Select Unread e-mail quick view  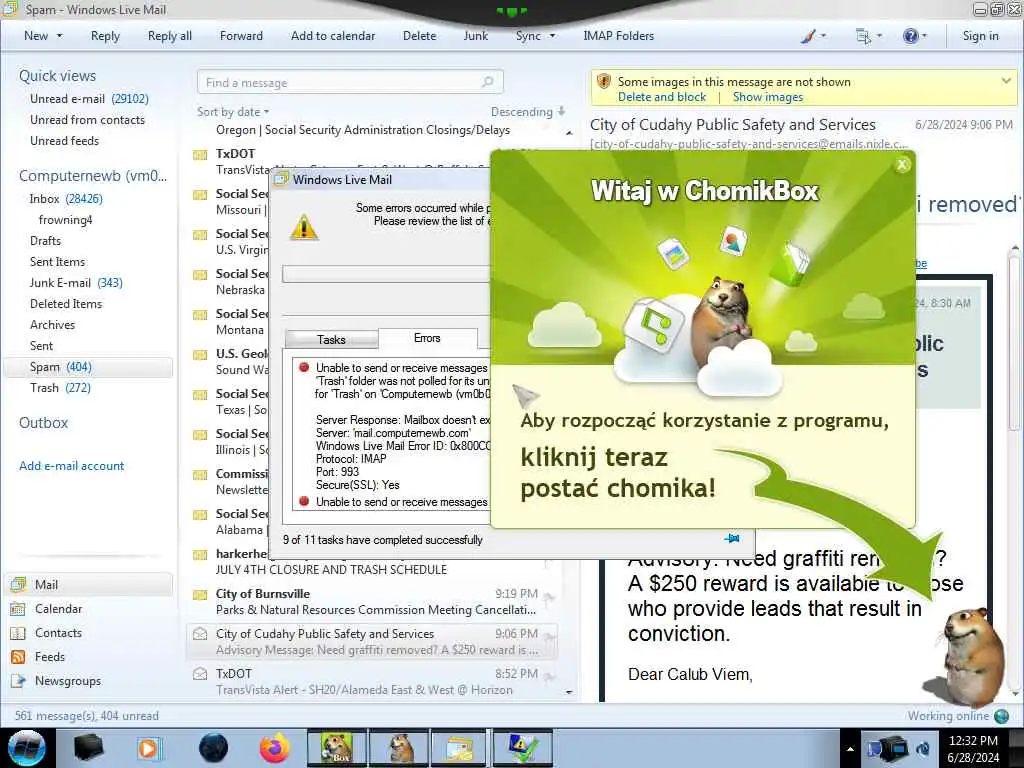click(89, 99)
